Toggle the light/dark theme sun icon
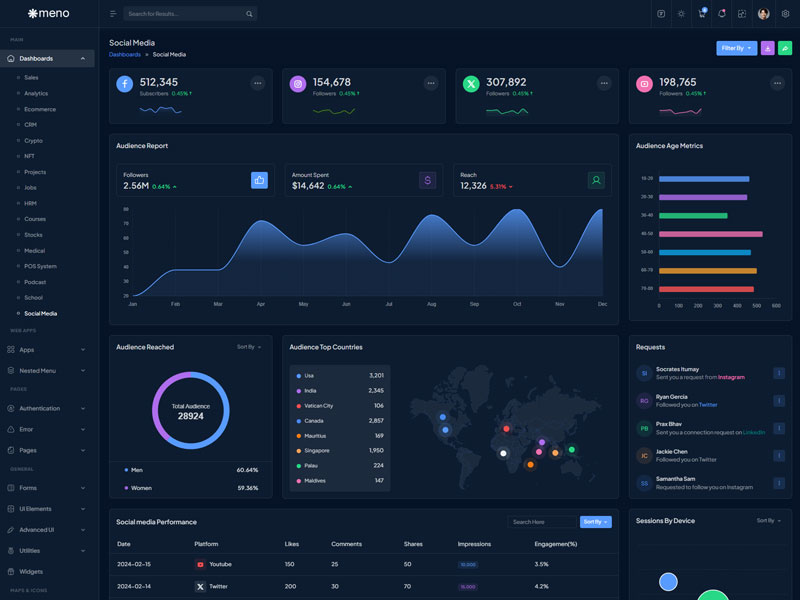Image resolution: width=800 pixels, height=600 pixels. (x=681, y=14)
